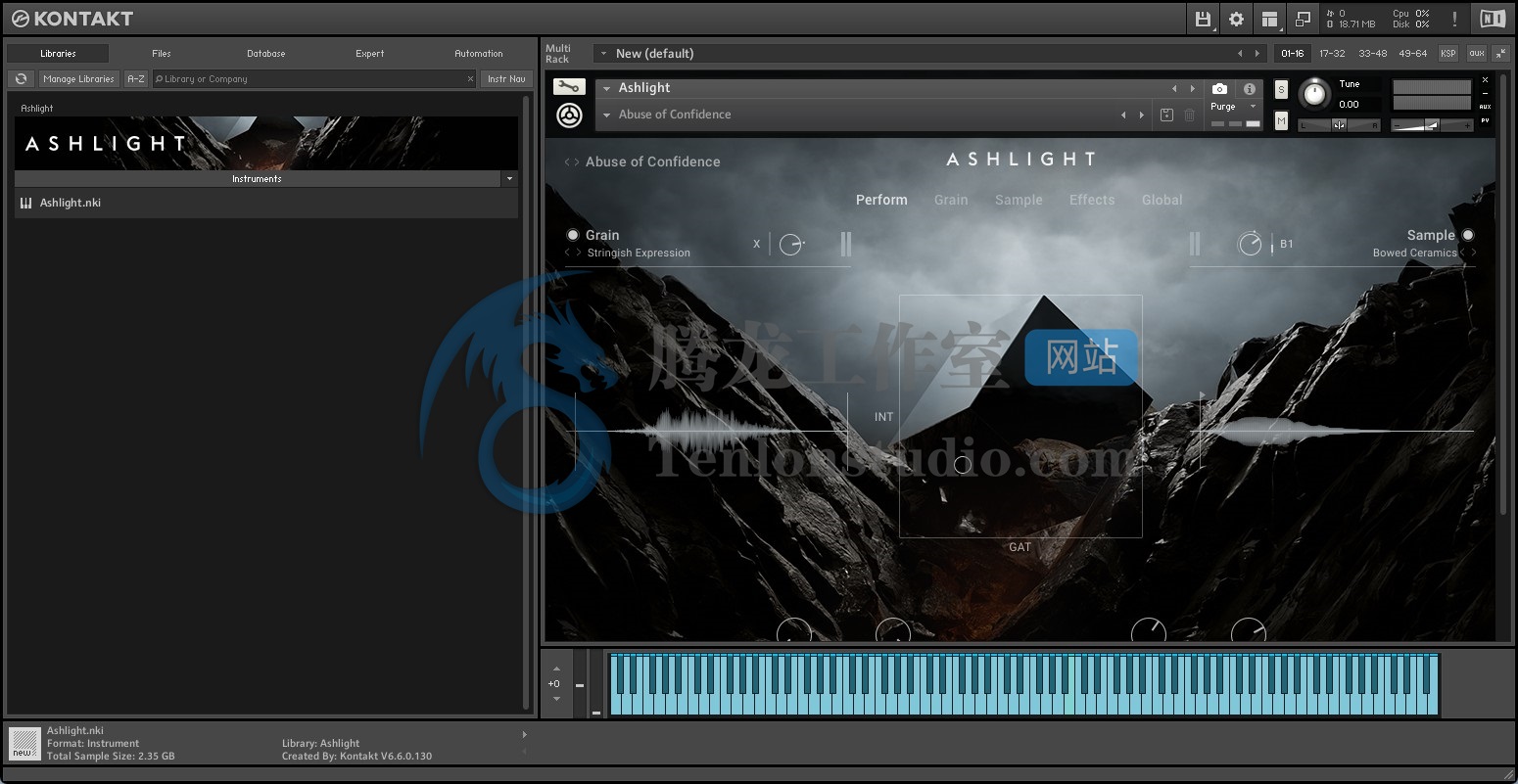
Task: Click the Ashlight.nki piano file icon
Action: tap(25, 203)
